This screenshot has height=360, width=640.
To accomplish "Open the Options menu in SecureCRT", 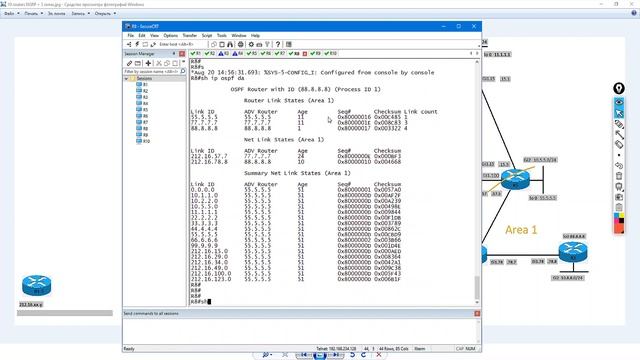I will 171,36.
